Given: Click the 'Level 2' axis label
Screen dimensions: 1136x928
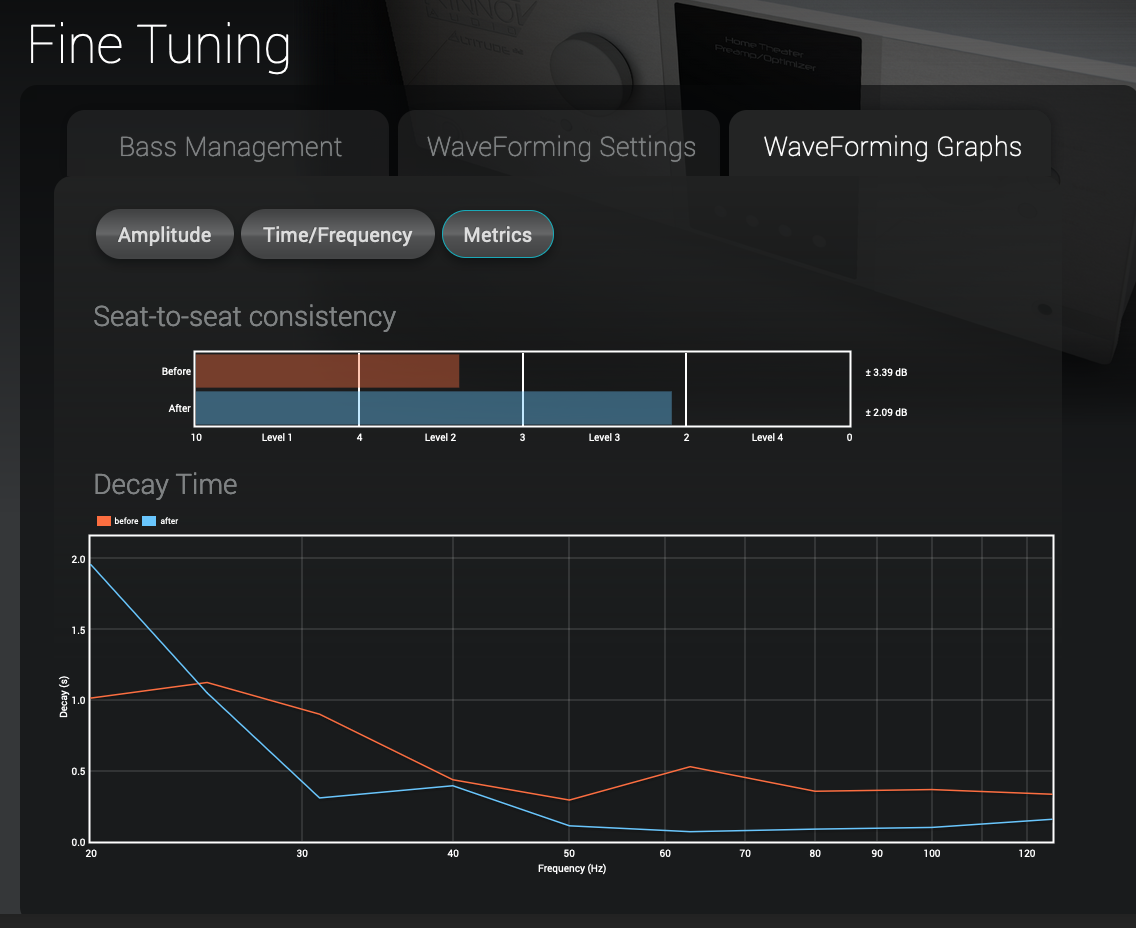Looking at the screenshot, I should pyautogui.click(x=440, y=438).
